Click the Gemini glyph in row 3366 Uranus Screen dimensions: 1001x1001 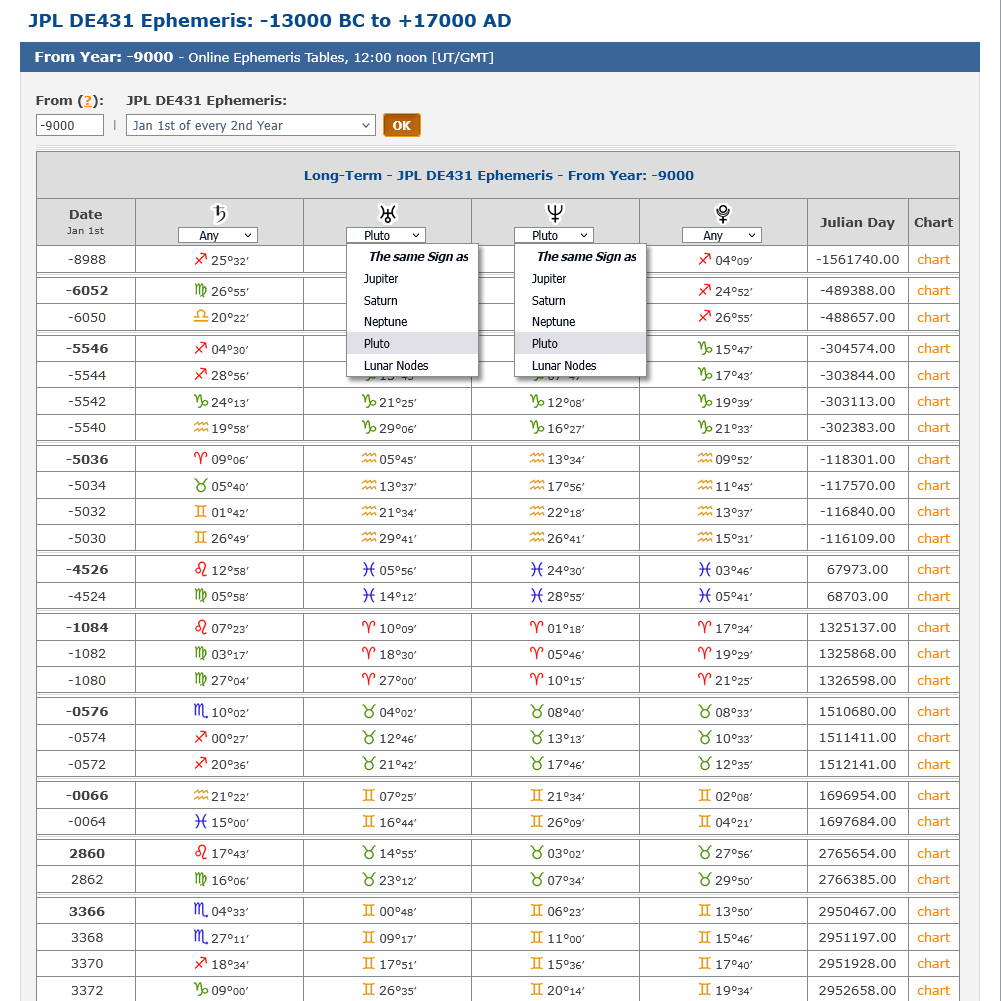(x=368, y=910)
